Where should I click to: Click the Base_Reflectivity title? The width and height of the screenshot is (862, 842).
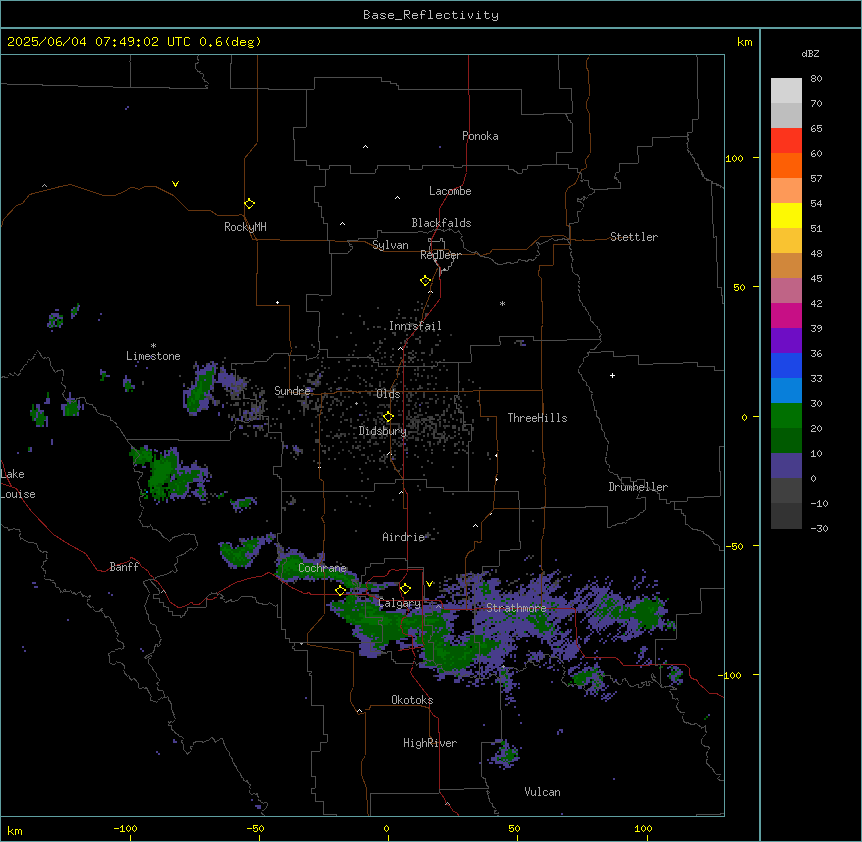(x=431, y=15)
